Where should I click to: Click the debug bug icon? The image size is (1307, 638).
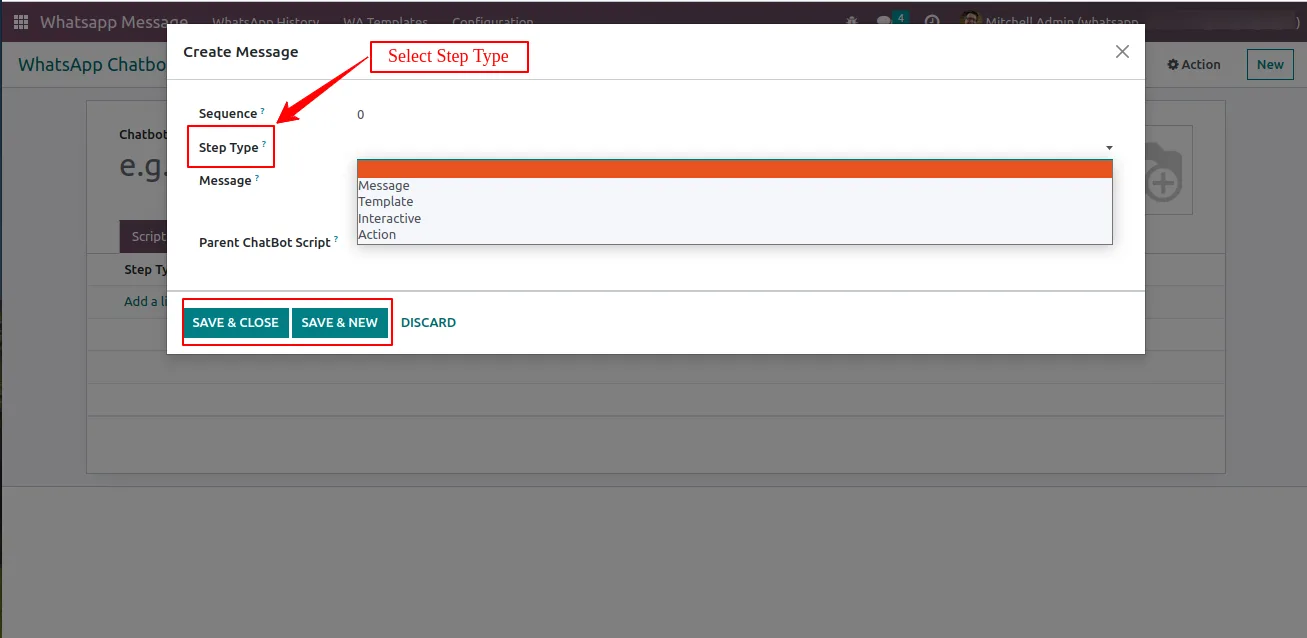(x=852, y=21)
